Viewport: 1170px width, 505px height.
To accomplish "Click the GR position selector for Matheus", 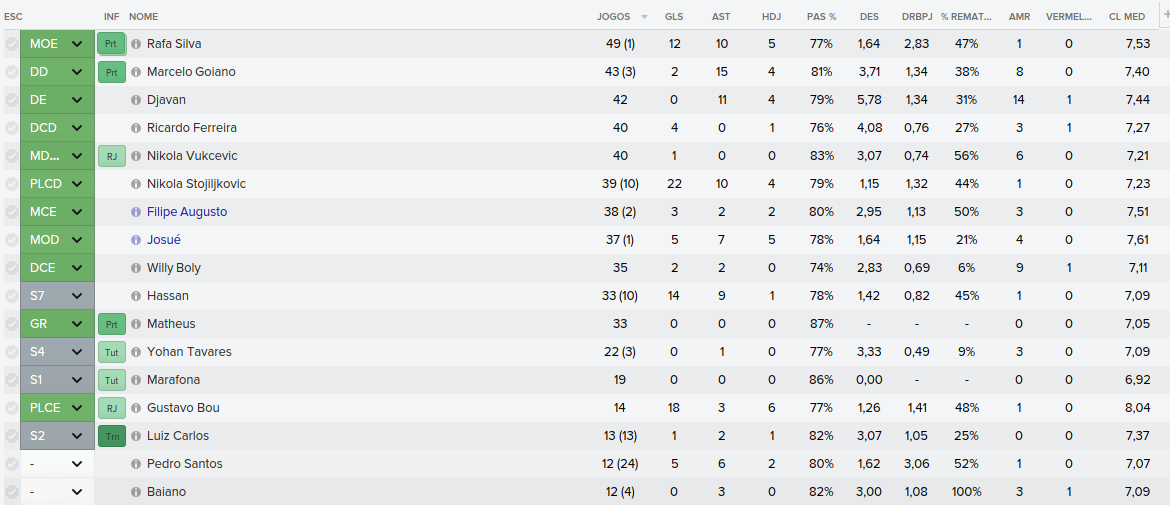I will tap(57, 324).
